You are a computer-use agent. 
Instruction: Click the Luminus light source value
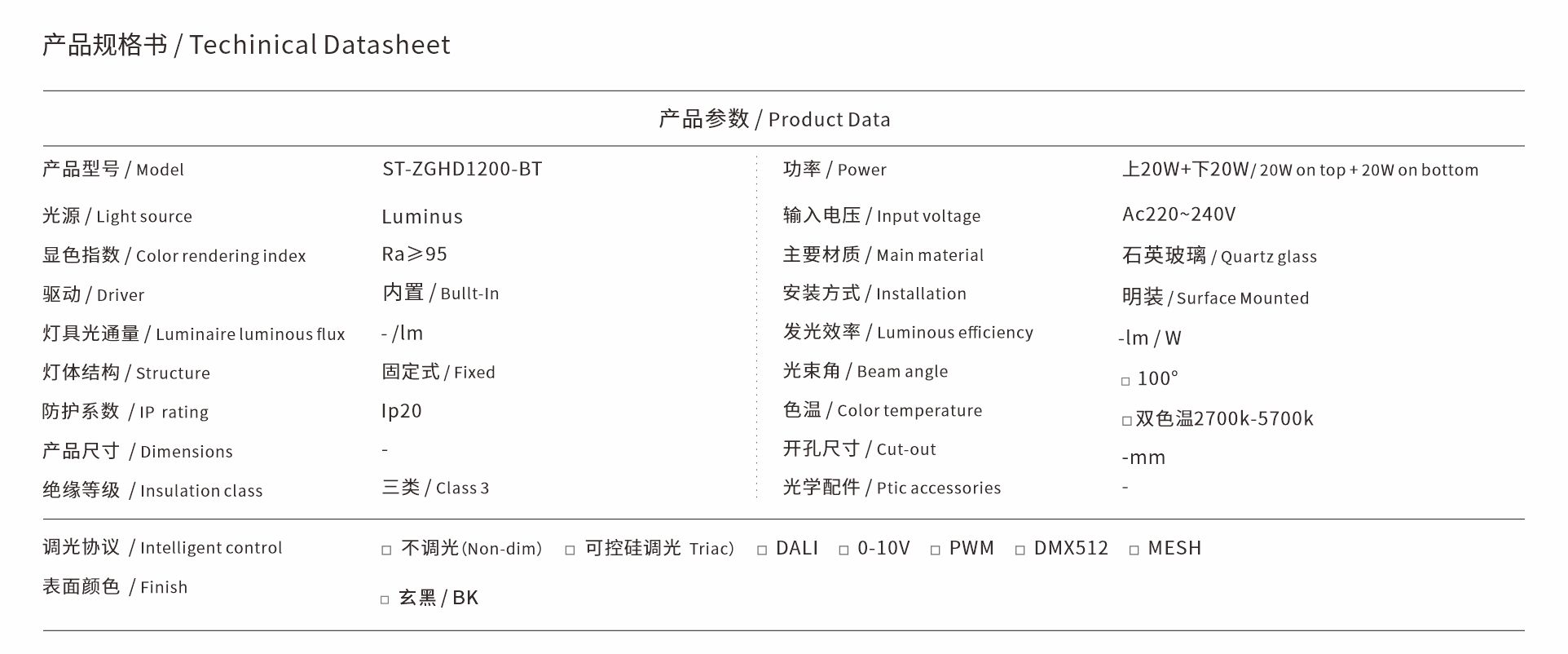pyautogui.click(x=422, y=216)
